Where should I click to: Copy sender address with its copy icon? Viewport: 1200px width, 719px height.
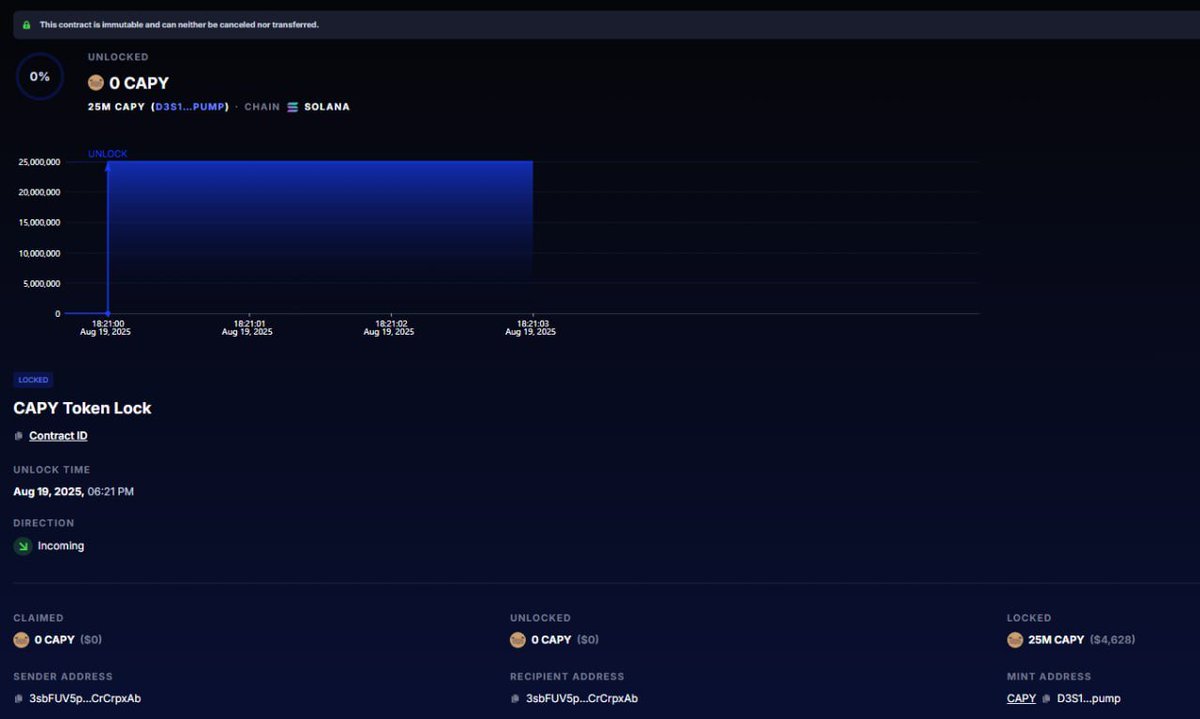pyautogui.click(x=19, y=699)
